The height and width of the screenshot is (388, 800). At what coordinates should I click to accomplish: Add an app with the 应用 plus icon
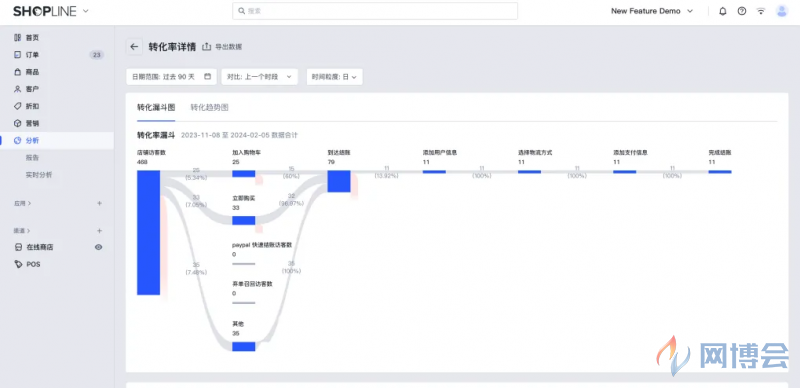[x=99, y=203]
